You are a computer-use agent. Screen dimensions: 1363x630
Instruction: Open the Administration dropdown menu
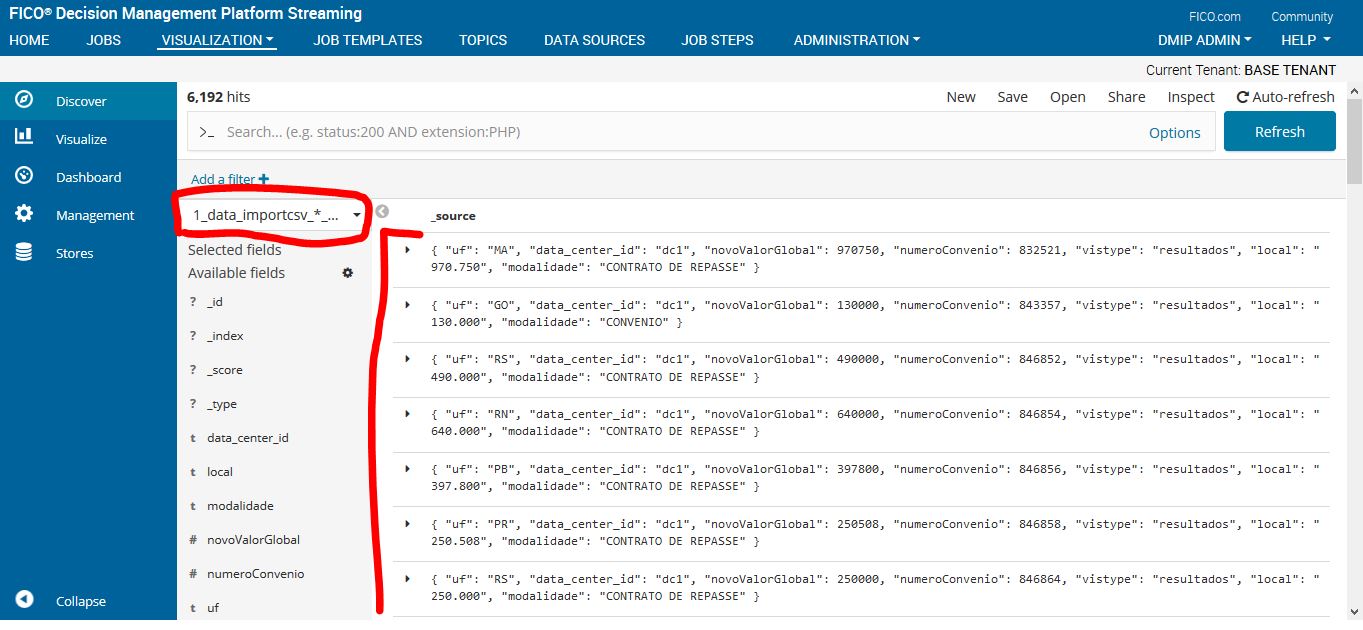857,40
